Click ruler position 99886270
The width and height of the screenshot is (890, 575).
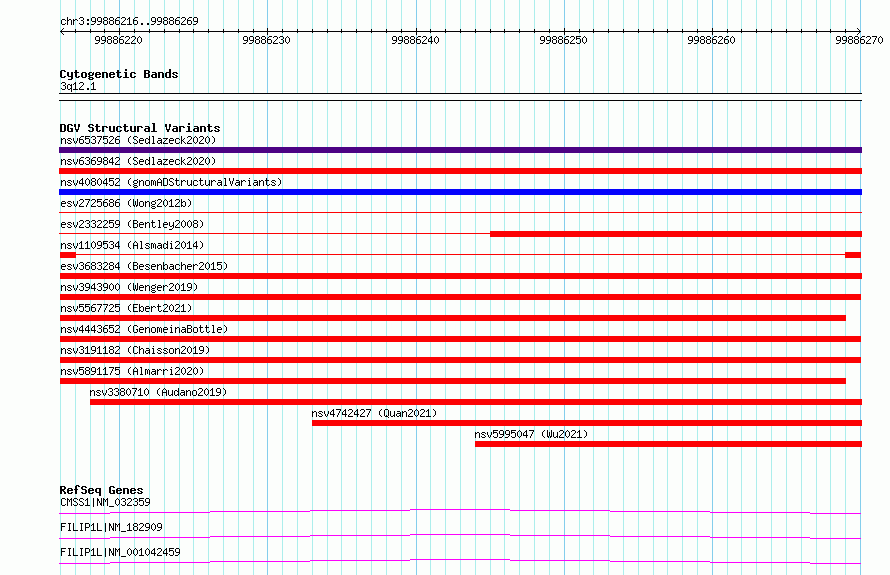pyautogui.click(x=859, y=40)
